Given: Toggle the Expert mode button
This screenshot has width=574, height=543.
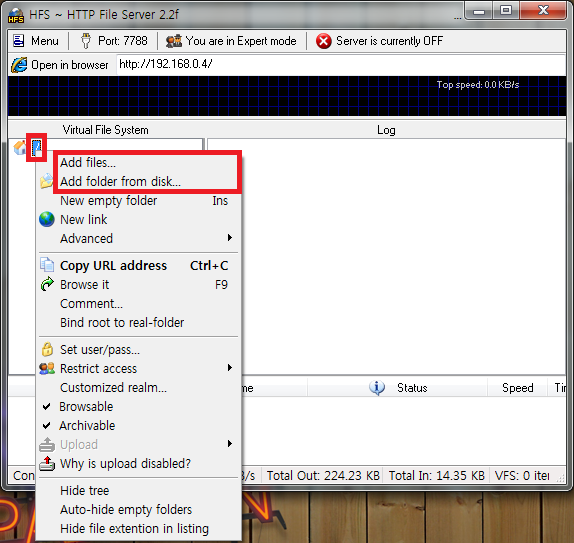Looking at the screenshot, I should (x=231, y=41).
